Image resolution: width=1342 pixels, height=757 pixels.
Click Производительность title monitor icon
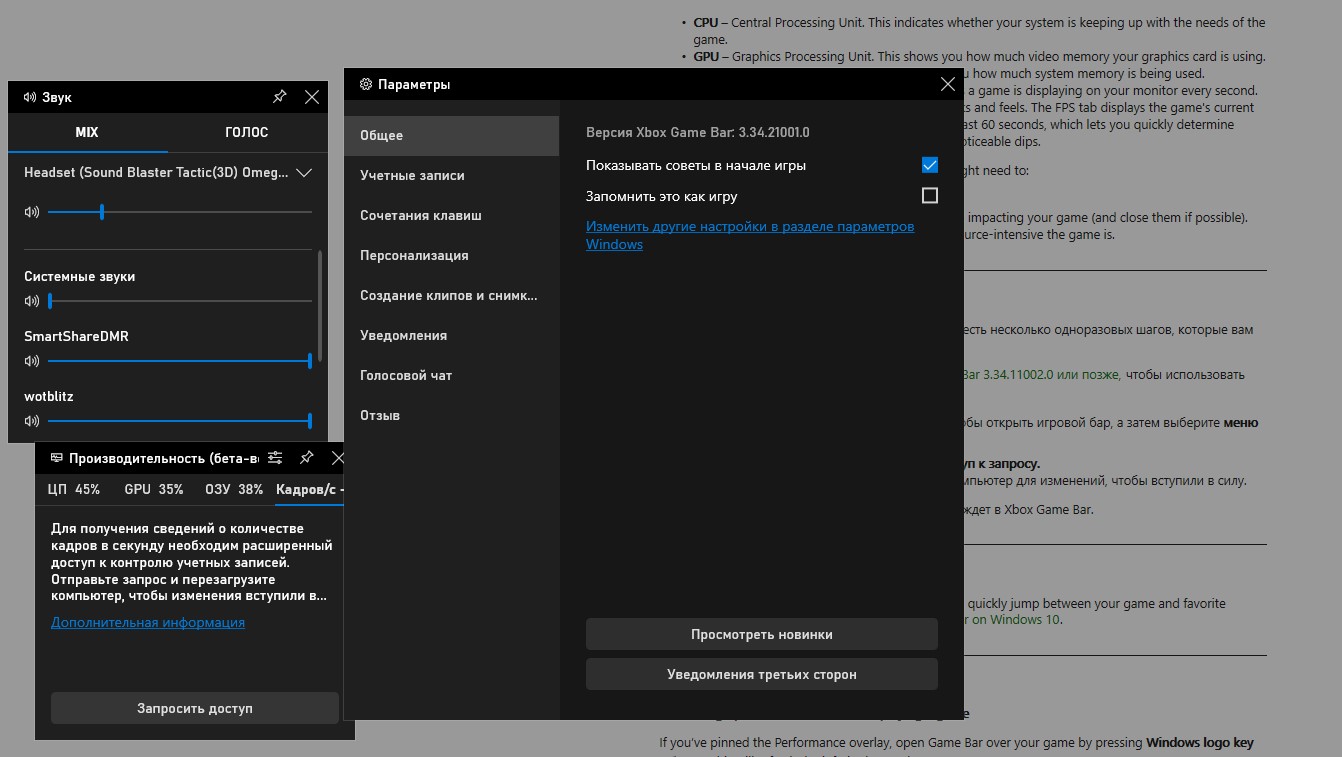point(56,458)
